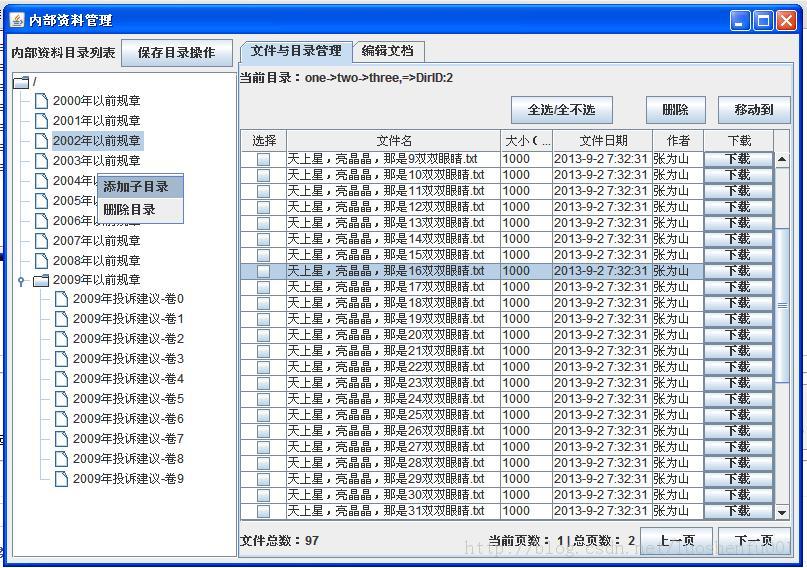Click the table scrollbar up arrow

coord(782,159)
